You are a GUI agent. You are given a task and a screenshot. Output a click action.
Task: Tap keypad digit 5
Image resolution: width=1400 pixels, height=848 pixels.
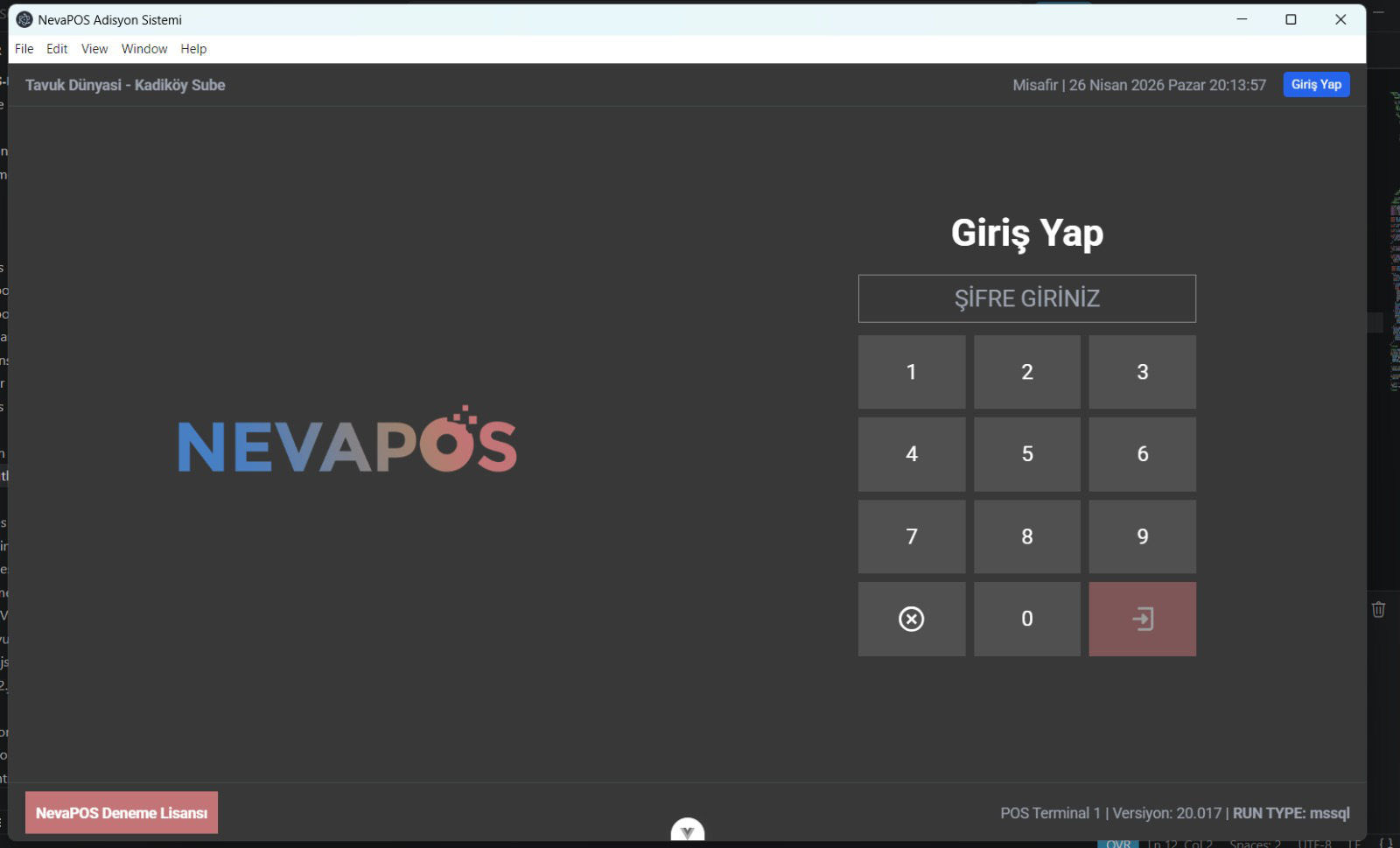1027,454
